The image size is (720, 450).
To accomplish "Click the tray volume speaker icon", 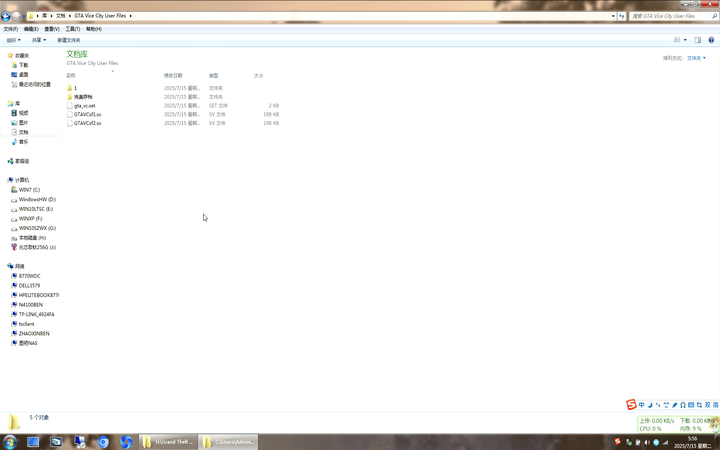I will pos(647,442).
